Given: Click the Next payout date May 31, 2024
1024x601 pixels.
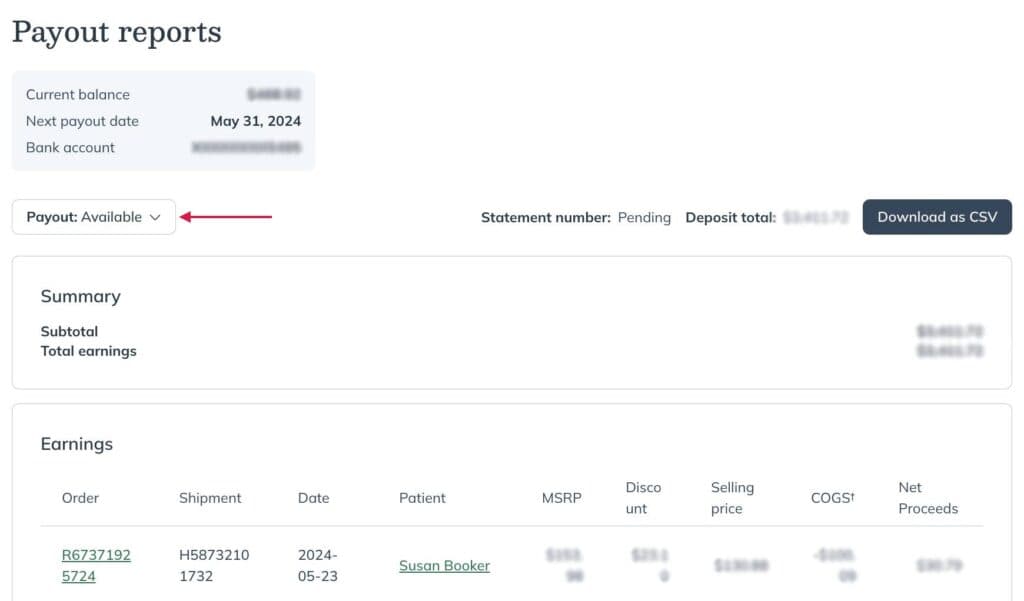Looking at the screenshot, I should tap(255, 121).
